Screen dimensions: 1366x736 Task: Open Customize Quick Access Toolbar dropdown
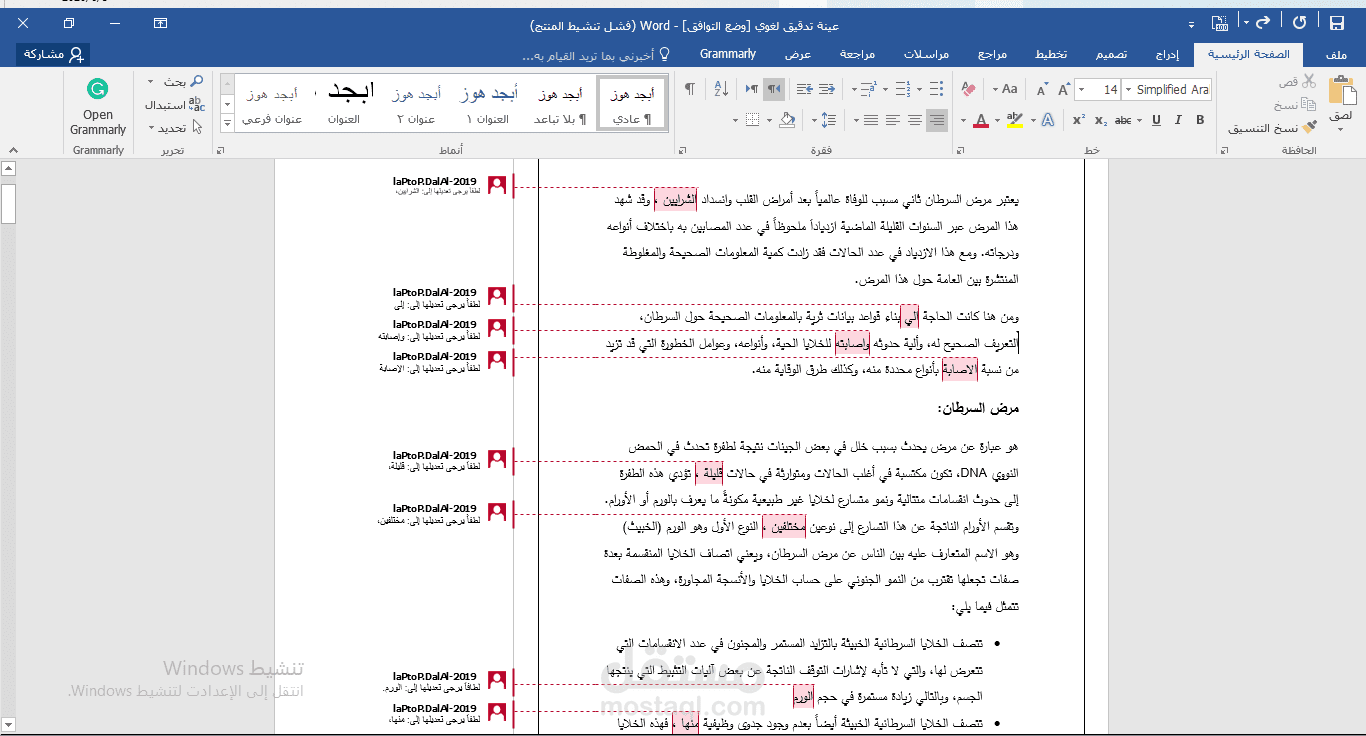(x=1191, y=23)
